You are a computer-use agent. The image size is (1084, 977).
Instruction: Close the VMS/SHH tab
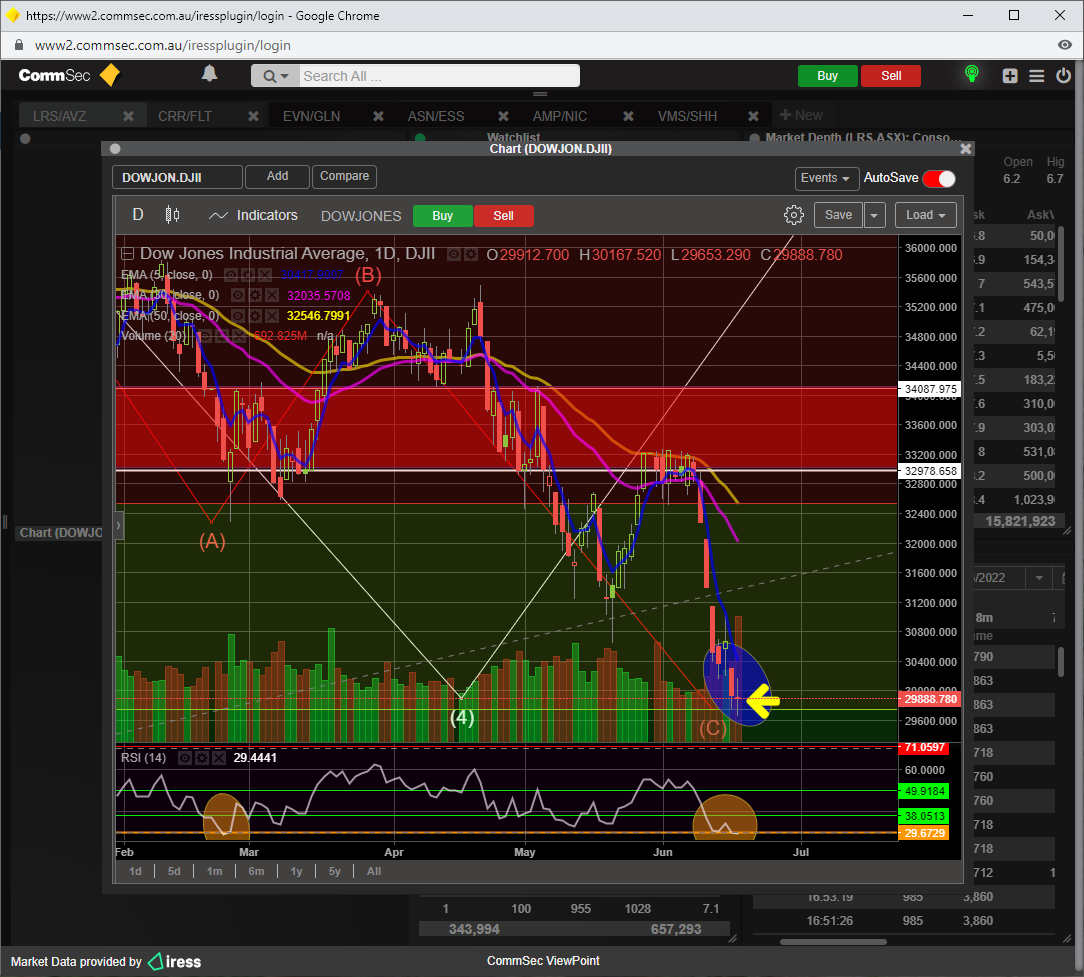coord(754,116)
